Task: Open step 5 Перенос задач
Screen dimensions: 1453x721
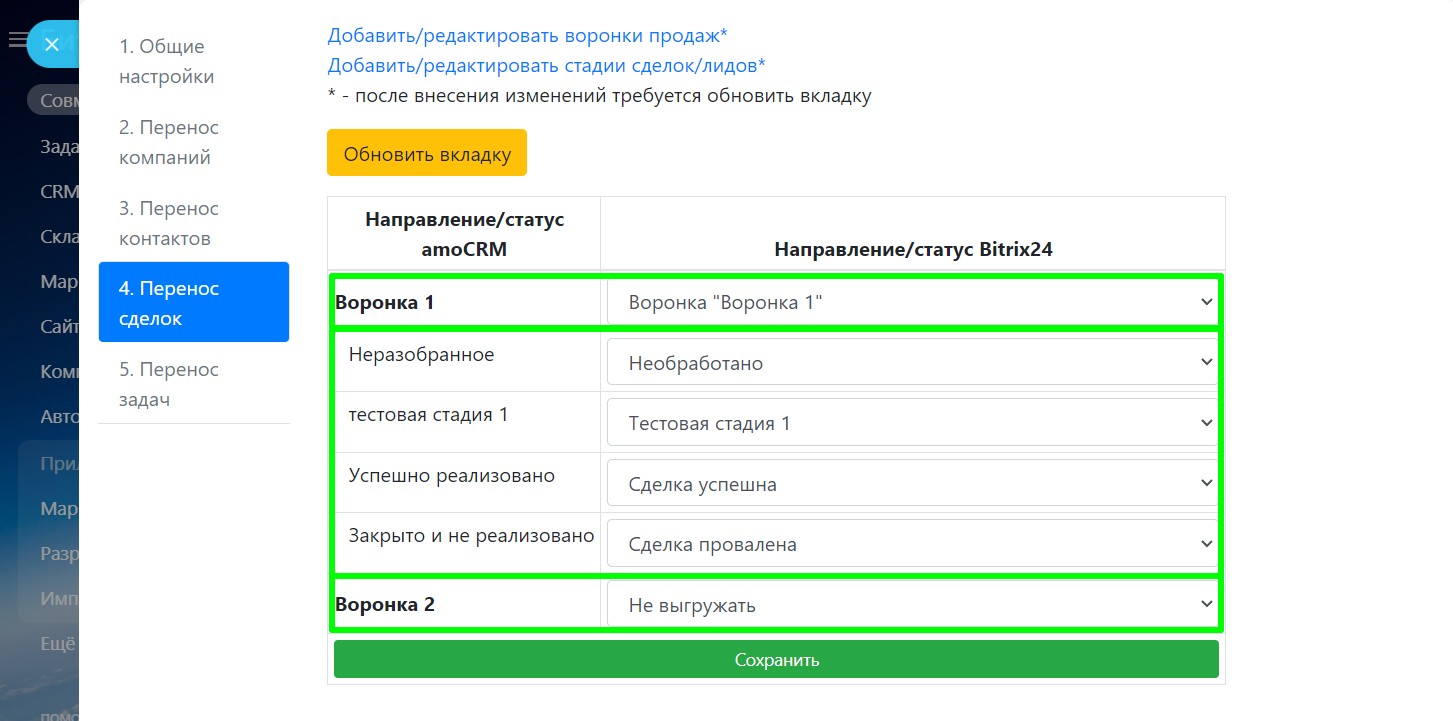Action: 193,384
